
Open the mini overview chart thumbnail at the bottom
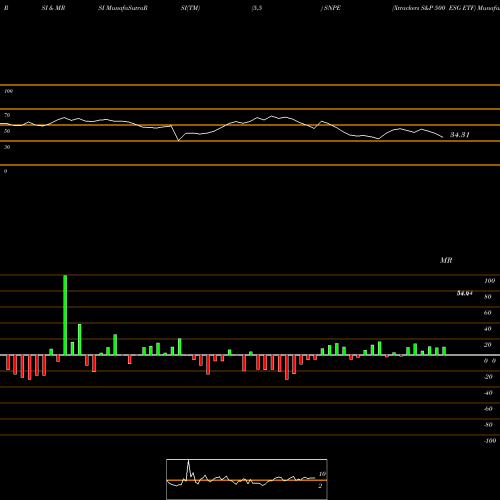pyautogui.click(x=247, y=479)
